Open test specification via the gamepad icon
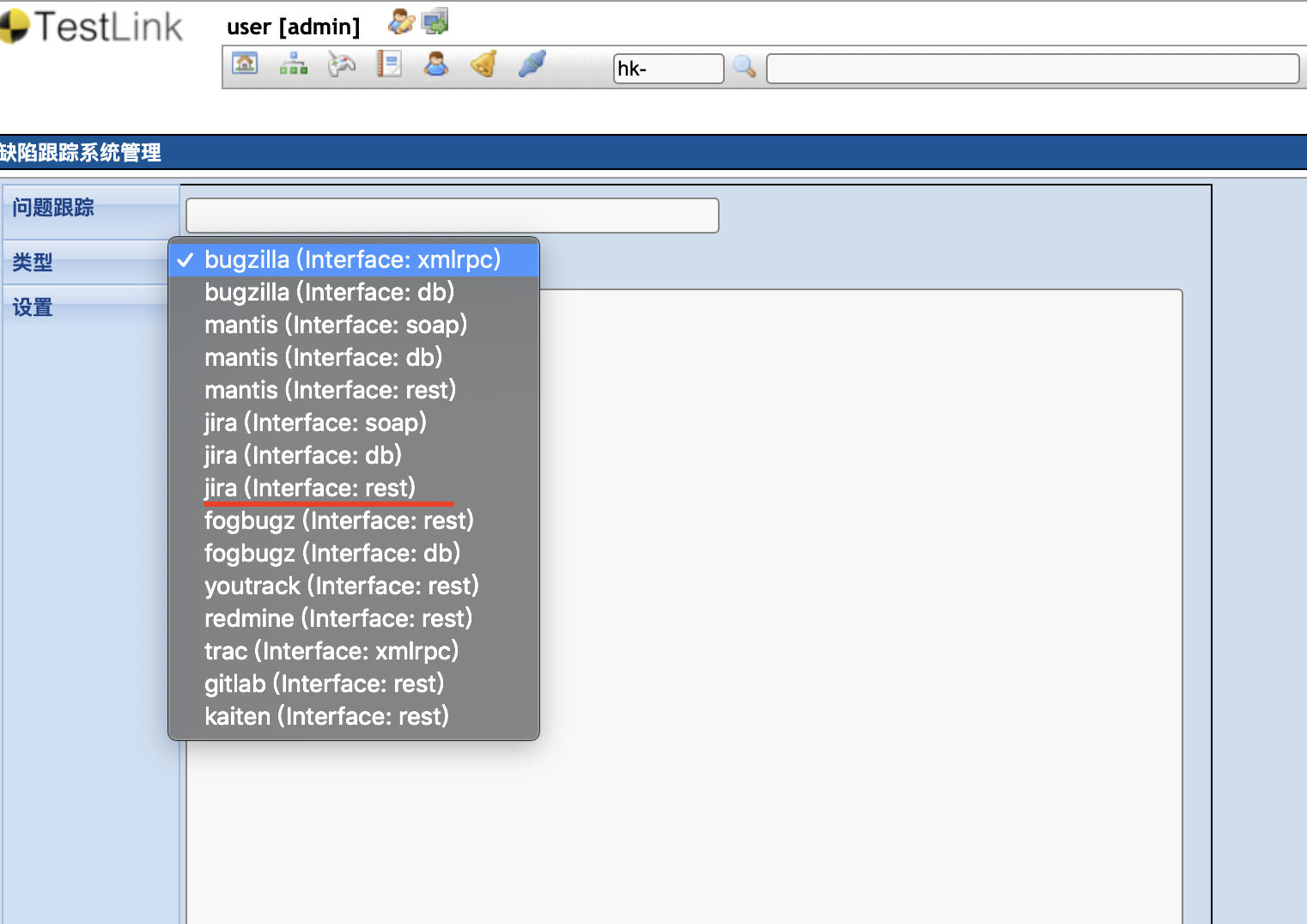1307x924 pixels. click(x=341, y=64)
